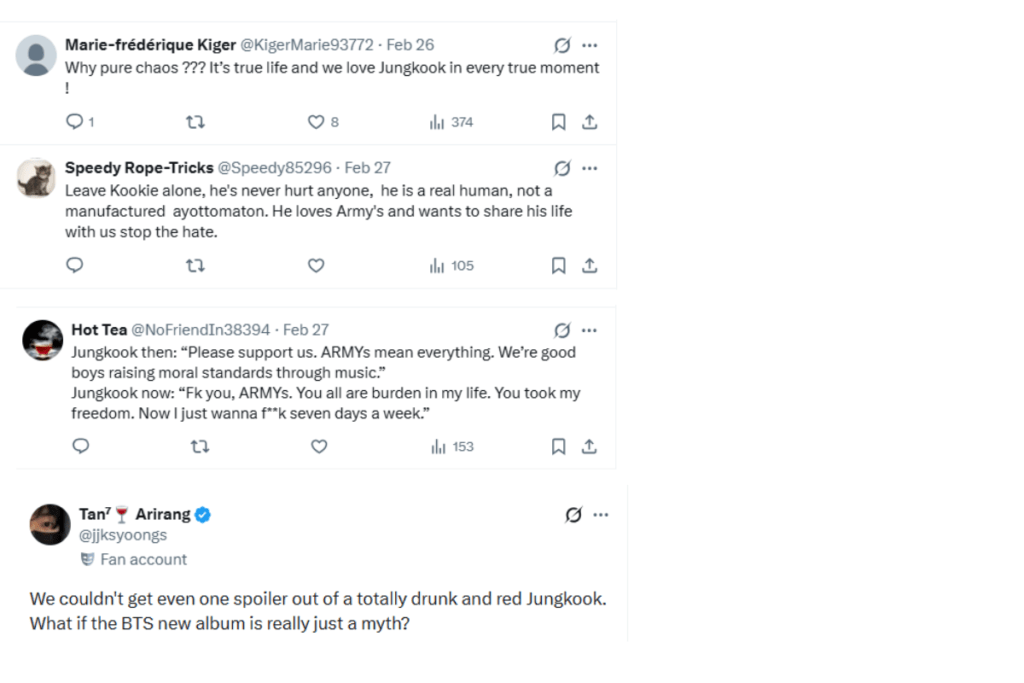Viewport: 1024px width, 683px height.
Task: Open the more options menu on Marie's tweet
Action: (x=590, y=44)
